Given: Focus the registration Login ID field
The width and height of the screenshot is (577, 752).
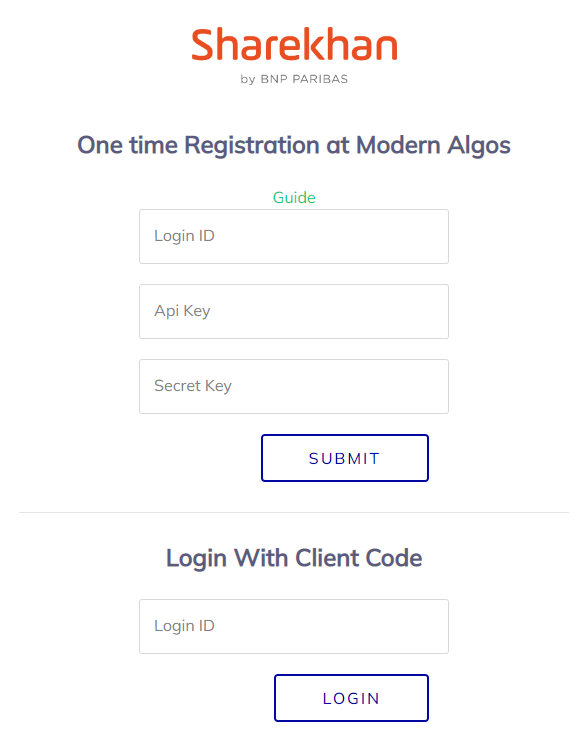Looking at the screenshot, I should coord(294,236).
